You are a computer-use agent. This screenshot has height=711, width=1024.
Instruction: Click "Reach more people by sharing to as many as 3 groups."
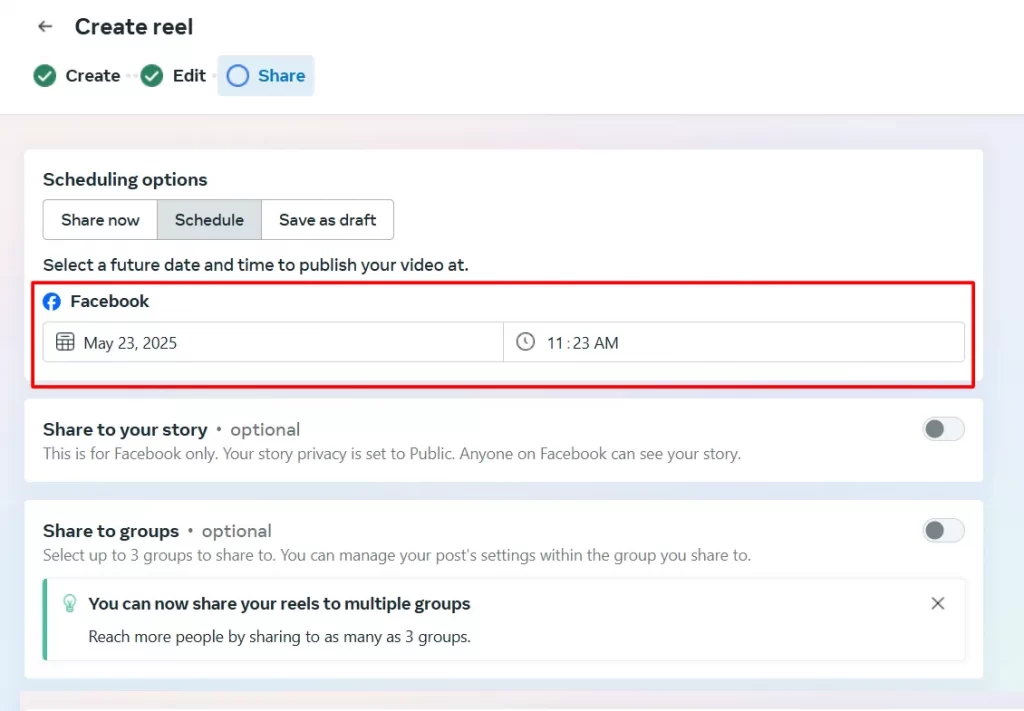pos(280,637)
